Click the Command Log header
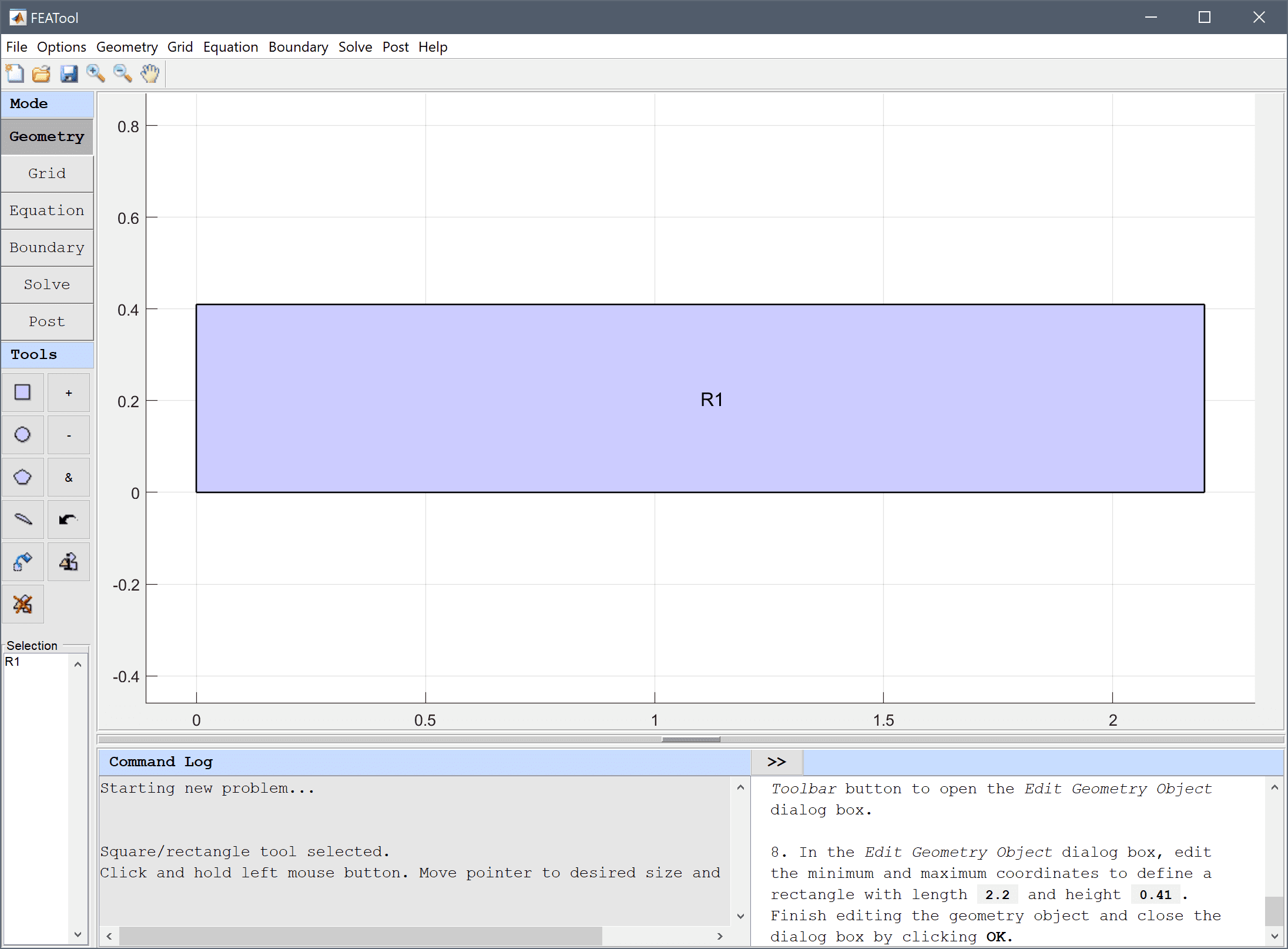1288x949 pixels. tap(424, 762)
